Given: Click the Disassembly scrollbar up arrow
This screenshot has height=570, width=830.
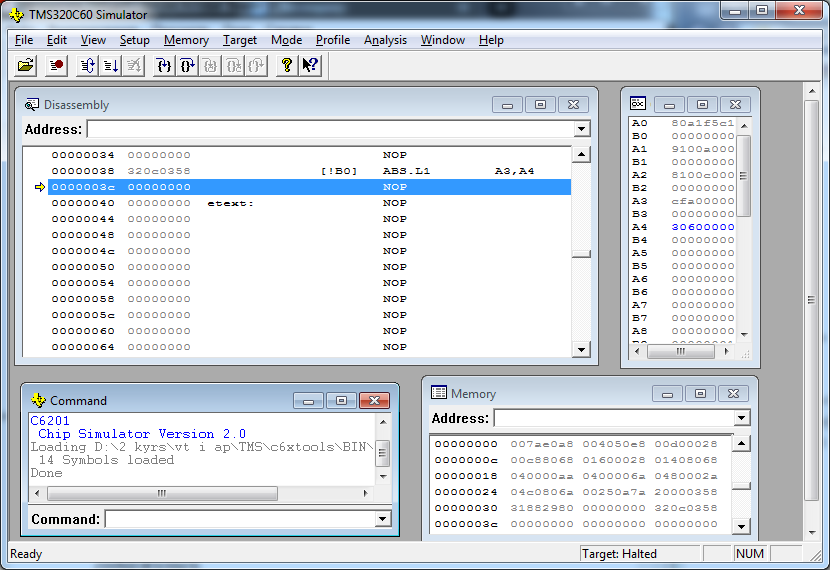Looking at the screenshot, I should click(581, 155).
